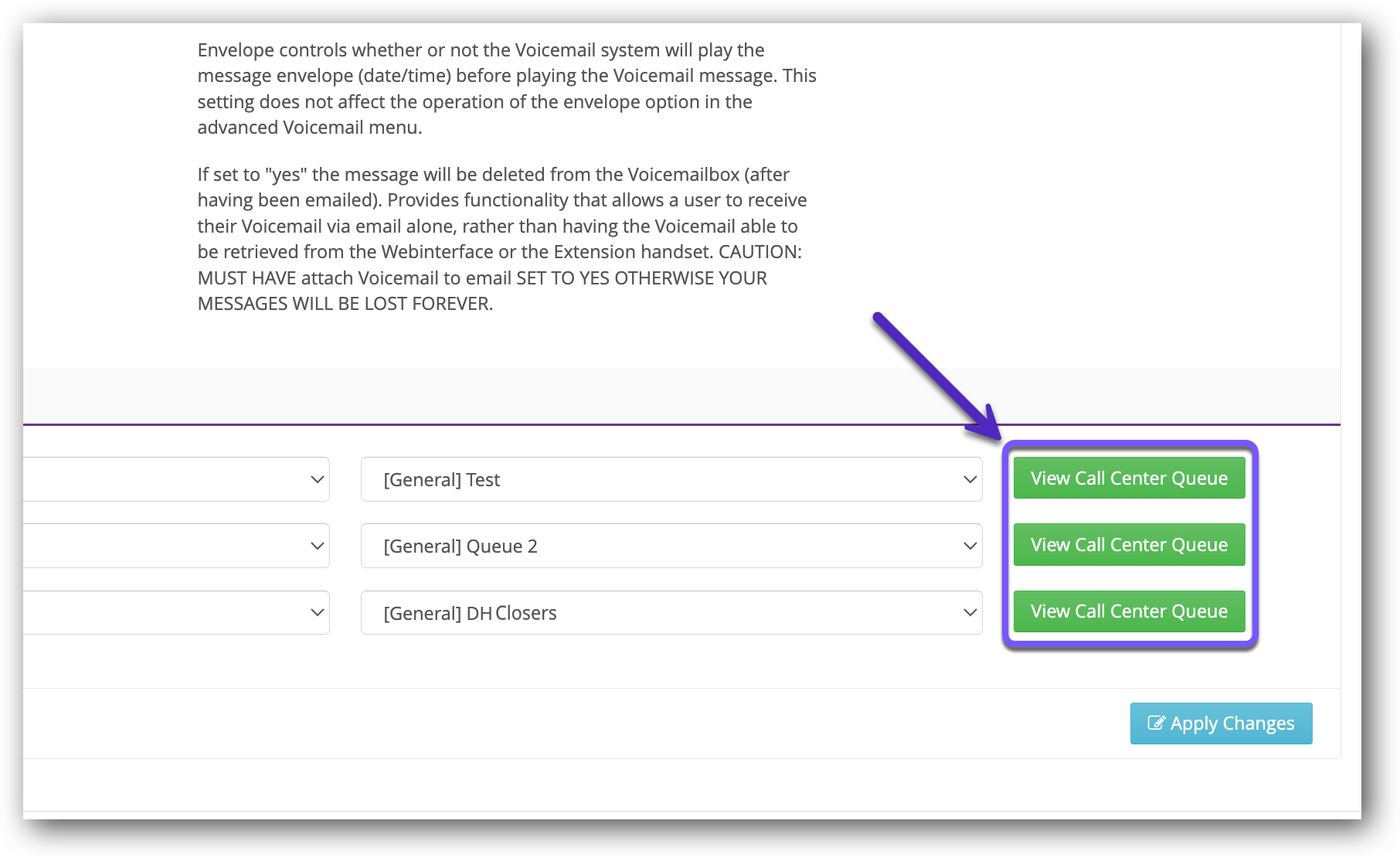Expand the left dropdown beside [General] DH Closers

point(176,613)
